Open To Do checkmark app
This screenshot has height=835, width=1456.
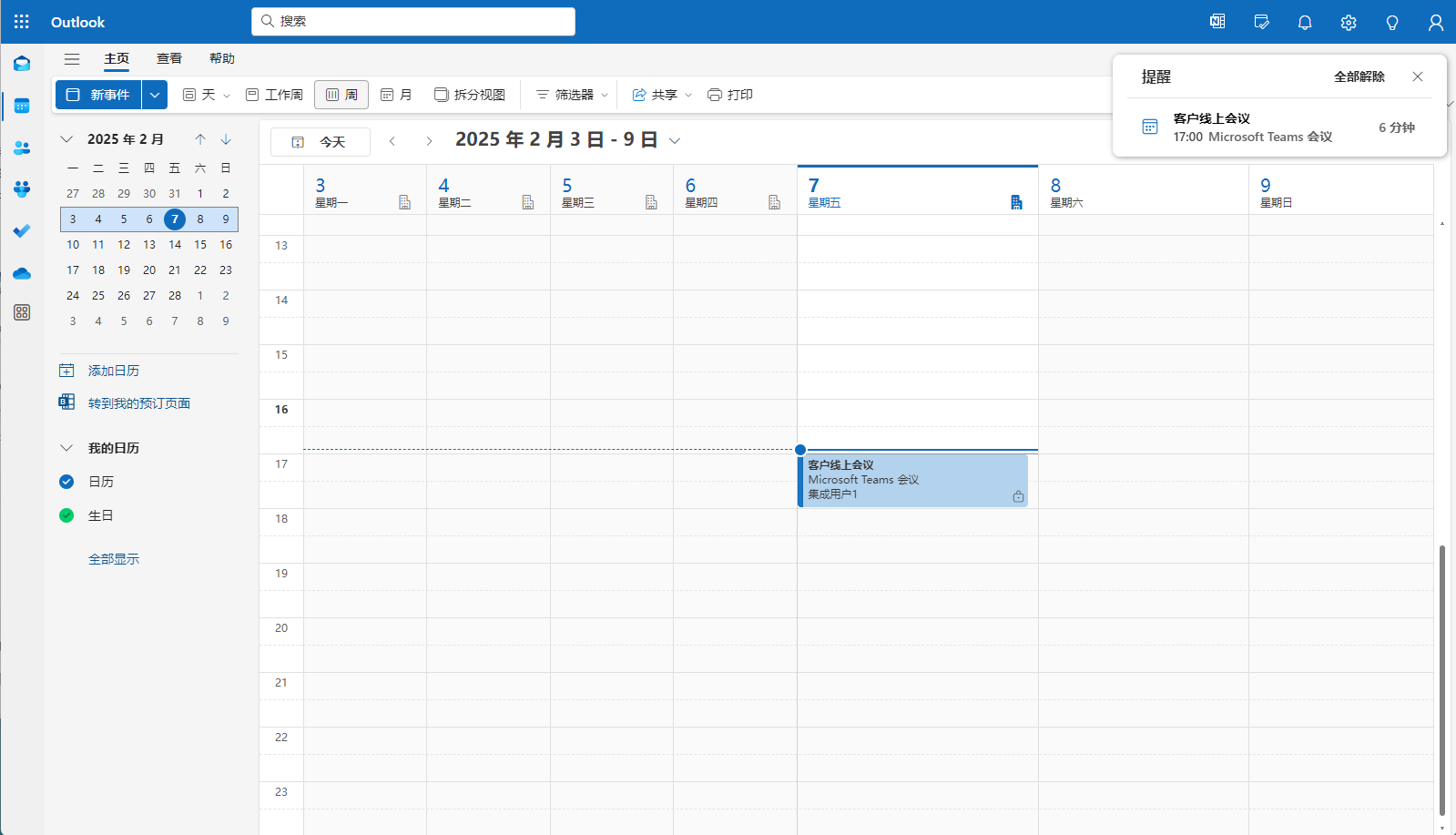tap(22, 231)
